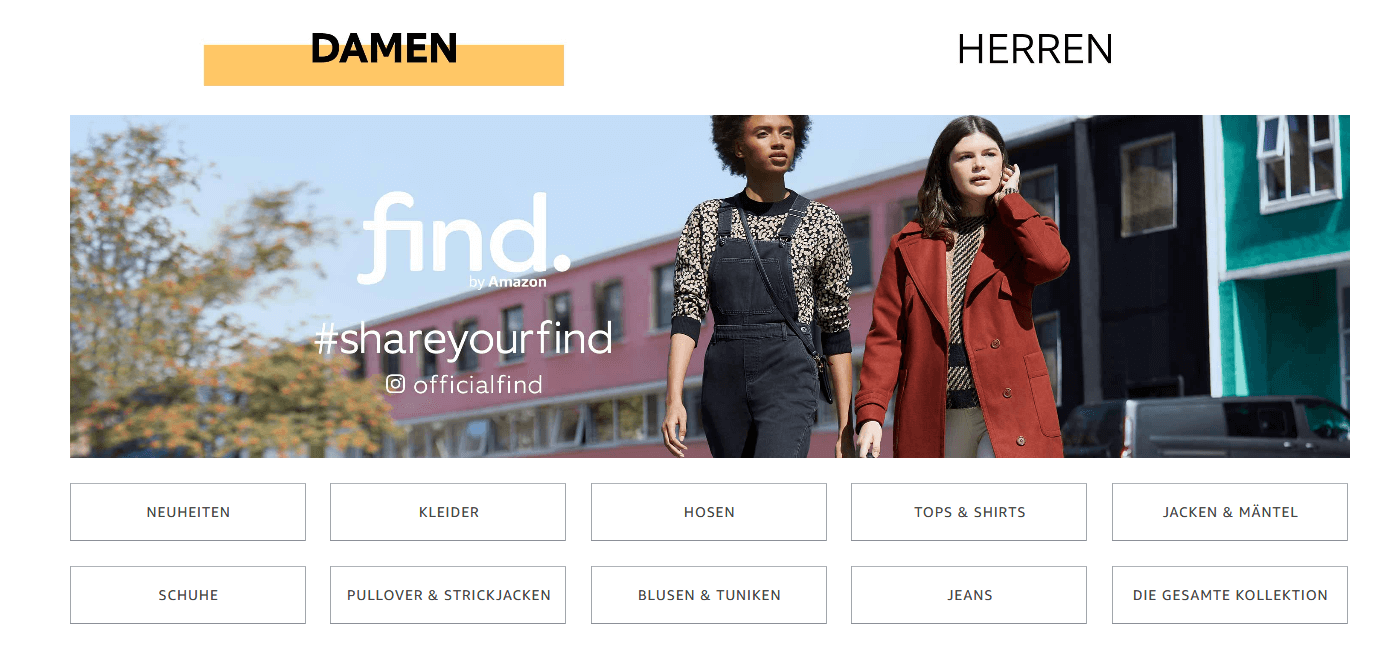Image resolution: width=1400 pixels, height=662 pixels.
Task: Select TOPS & SHIRTS category
Action: (969, 512)
